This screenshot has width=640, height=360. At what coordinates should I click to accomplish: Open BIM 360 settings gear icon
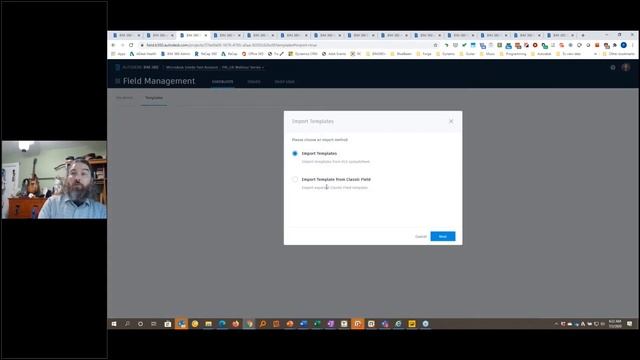pos(613,67)
